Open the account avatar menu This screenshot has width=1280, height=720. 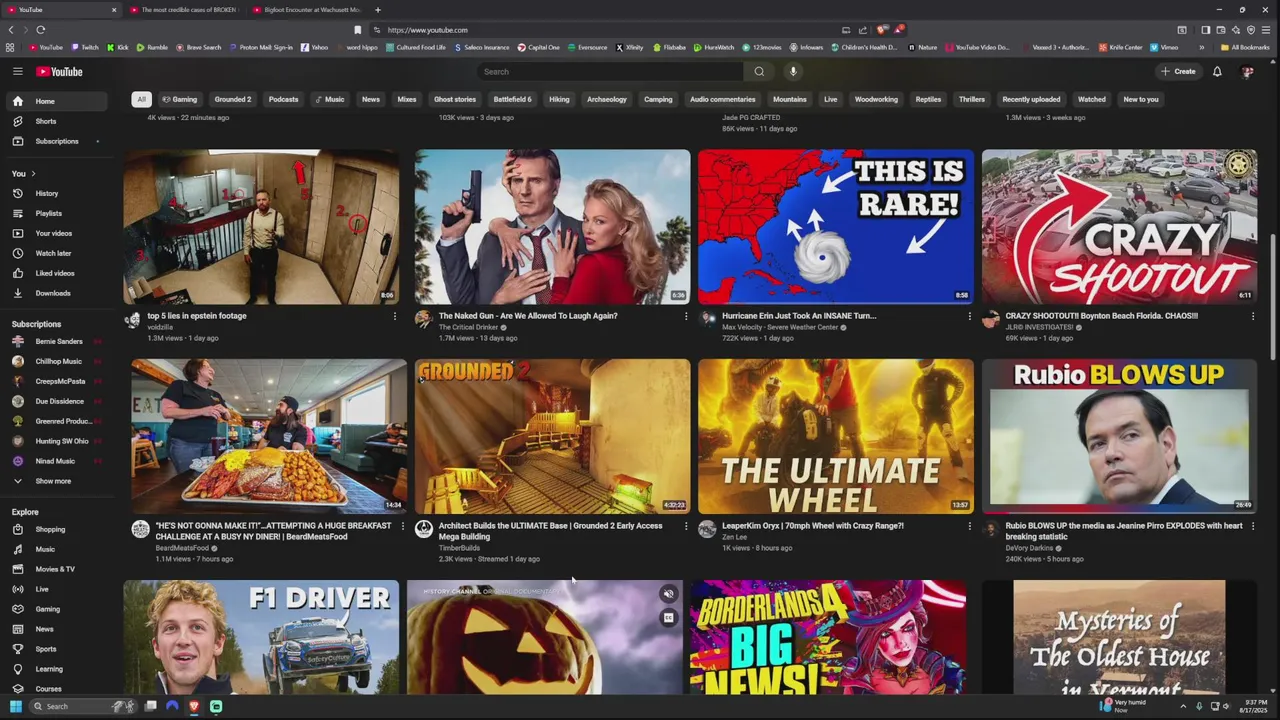tap(1247, 71)
